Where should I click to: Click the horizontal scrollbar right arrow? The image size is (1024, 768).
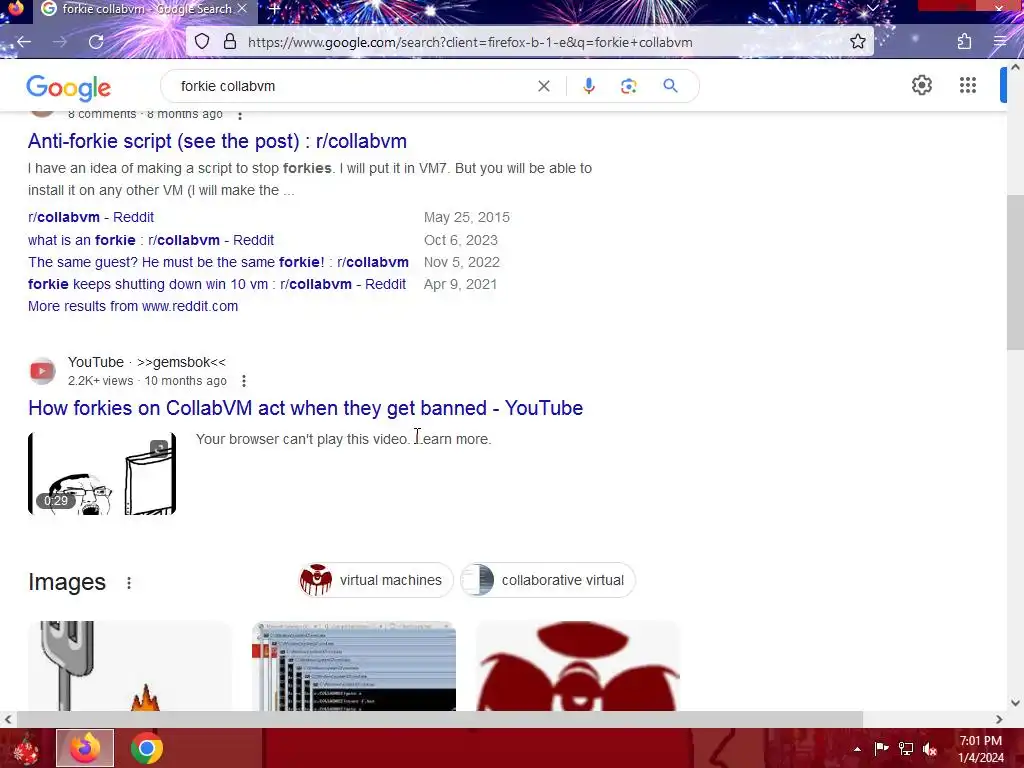click(x=999, y=719)
